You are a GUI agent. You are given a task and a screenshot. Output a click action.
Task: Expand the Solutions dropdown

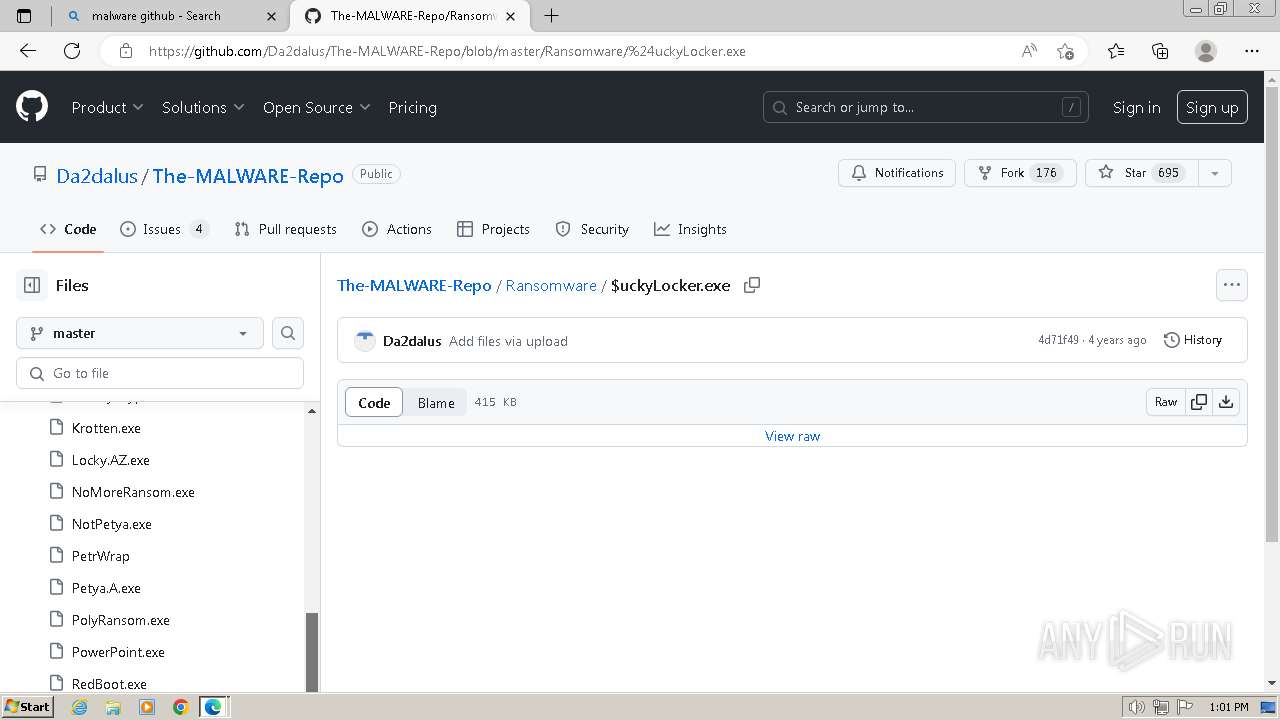coord(203,107)
